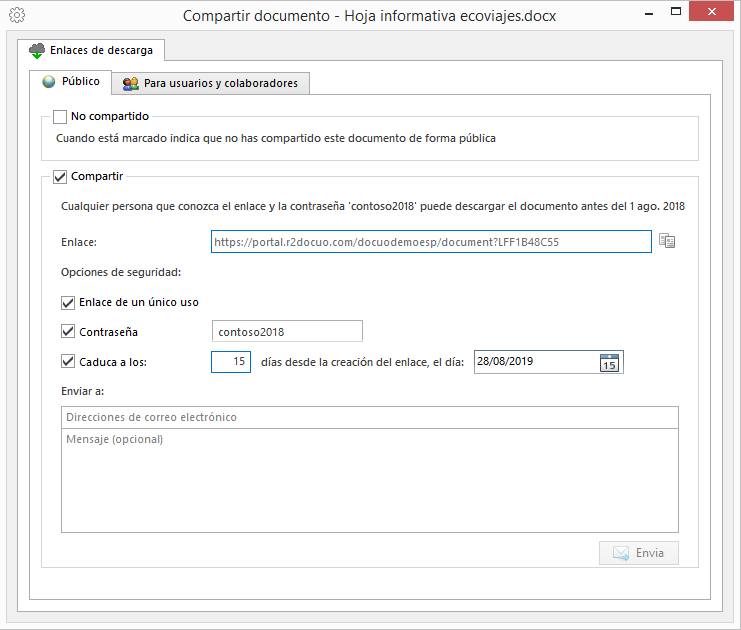Switch to Para usuarios y colaboradores tab
This screenshot has width=741, height=630.
211,83
